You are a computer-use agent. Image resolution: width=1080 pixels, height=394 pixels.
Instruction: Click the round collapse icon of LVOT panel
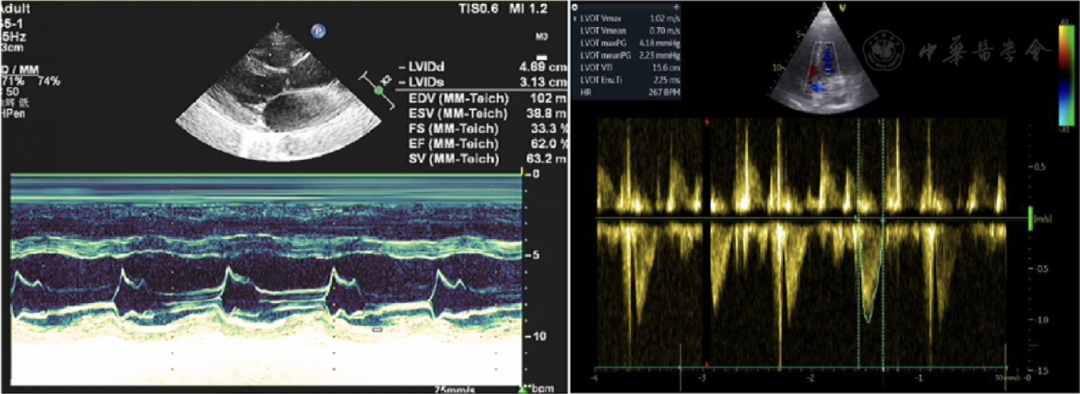[x=575, y=6]
